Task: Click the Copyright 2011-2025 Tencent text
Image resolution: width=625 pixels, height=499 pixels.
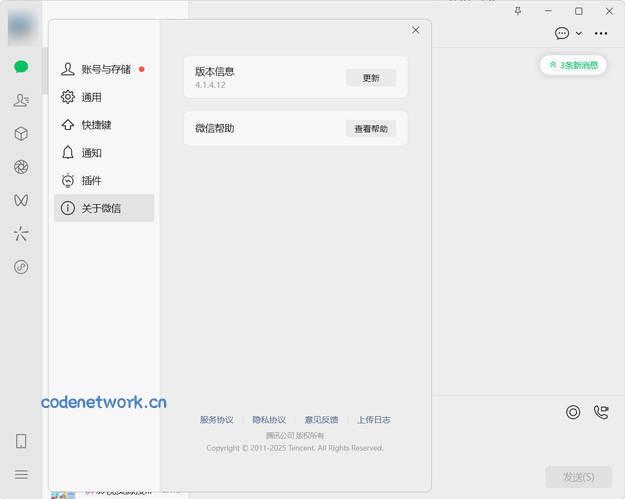Action: 295,448
